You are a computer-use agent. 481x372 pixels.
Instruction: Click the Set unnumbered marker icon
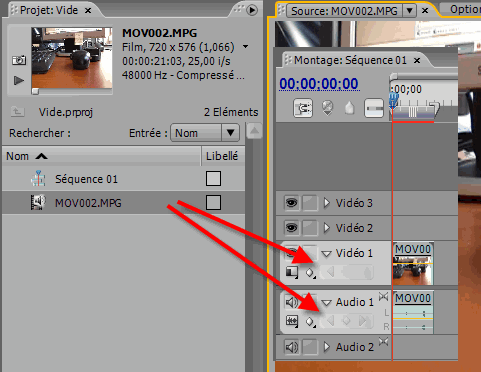tap(349, 108)
